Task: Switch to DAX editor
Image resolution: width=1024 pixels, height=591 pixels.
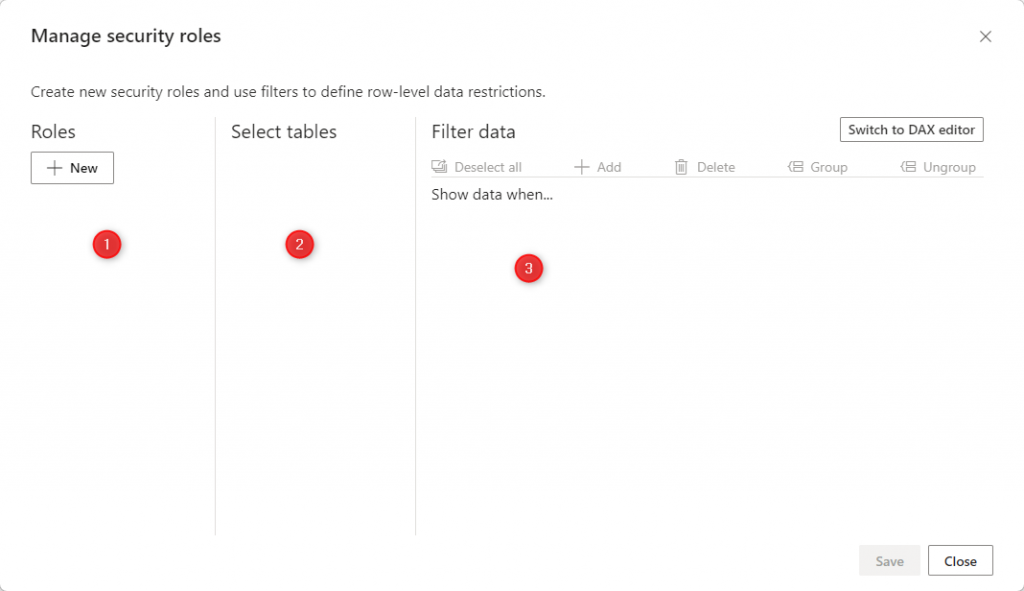Action: [x=911, y=130]
